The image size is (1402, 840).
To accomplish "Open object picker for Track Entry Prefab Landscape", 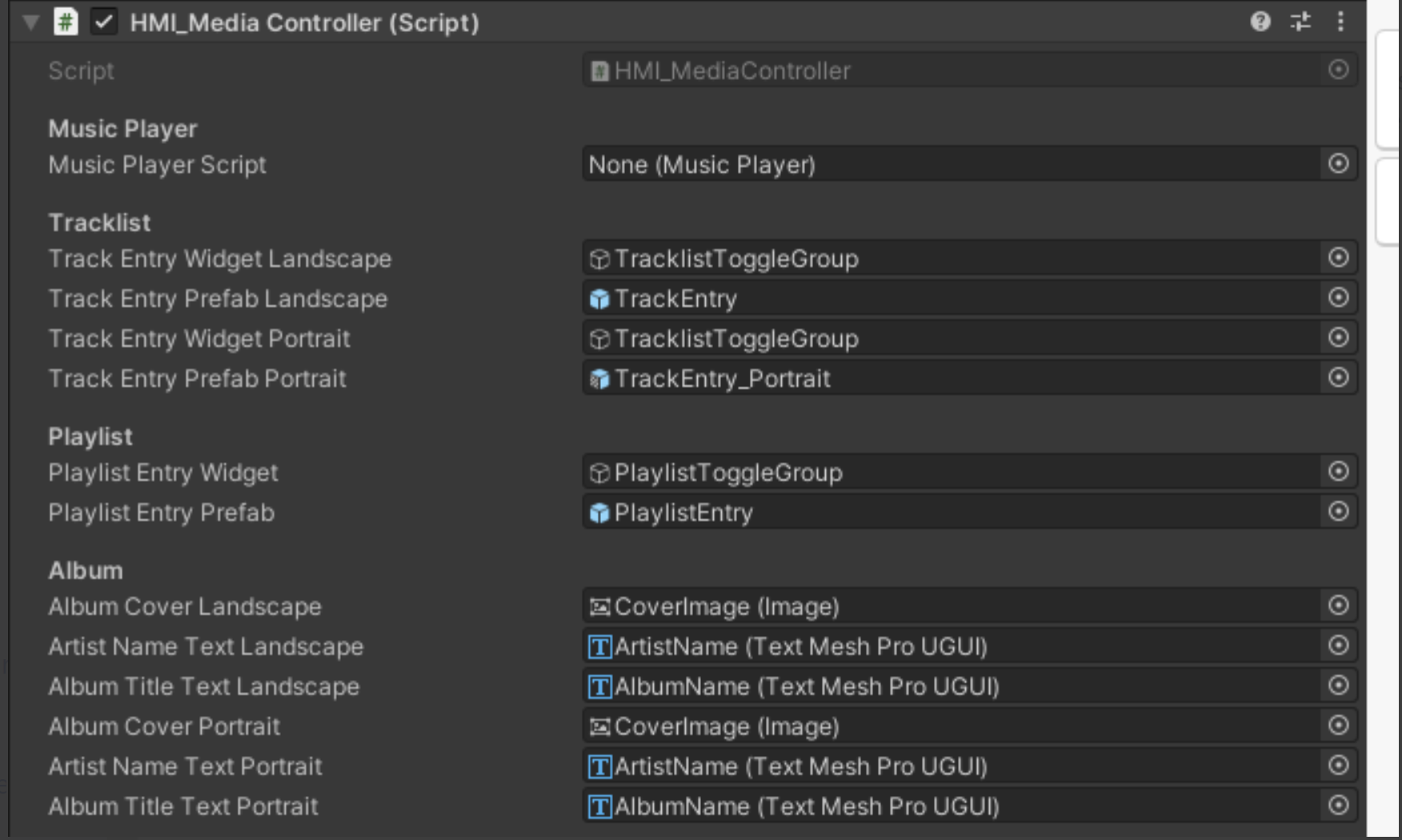I will click(1339, 298).
